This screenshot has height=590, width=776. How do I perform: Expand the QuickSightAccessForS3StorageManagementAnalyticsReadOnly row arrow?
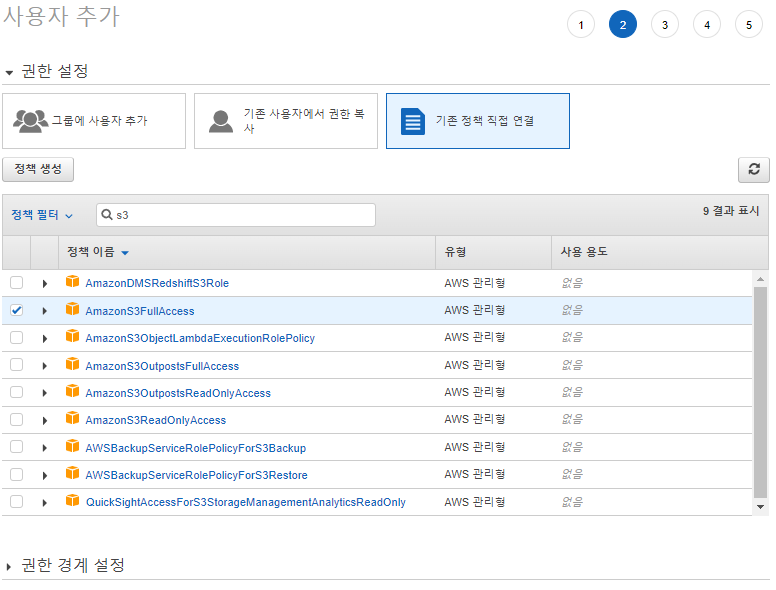pyautogui.click(x=45, y=503)
